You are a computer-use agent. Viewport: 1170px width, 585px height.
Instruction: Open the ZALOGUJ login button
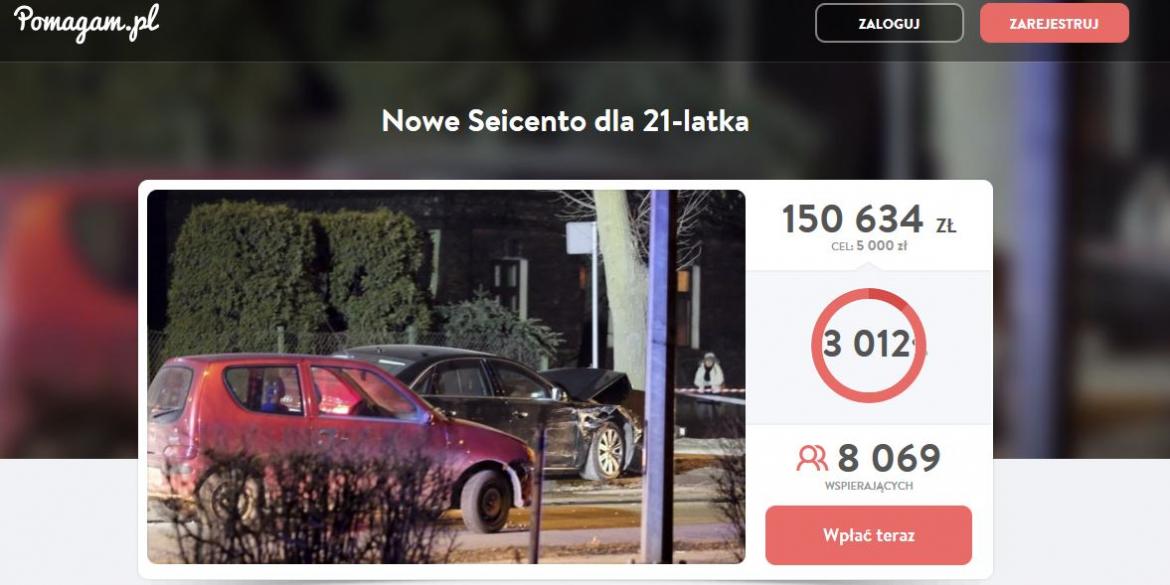889,23
